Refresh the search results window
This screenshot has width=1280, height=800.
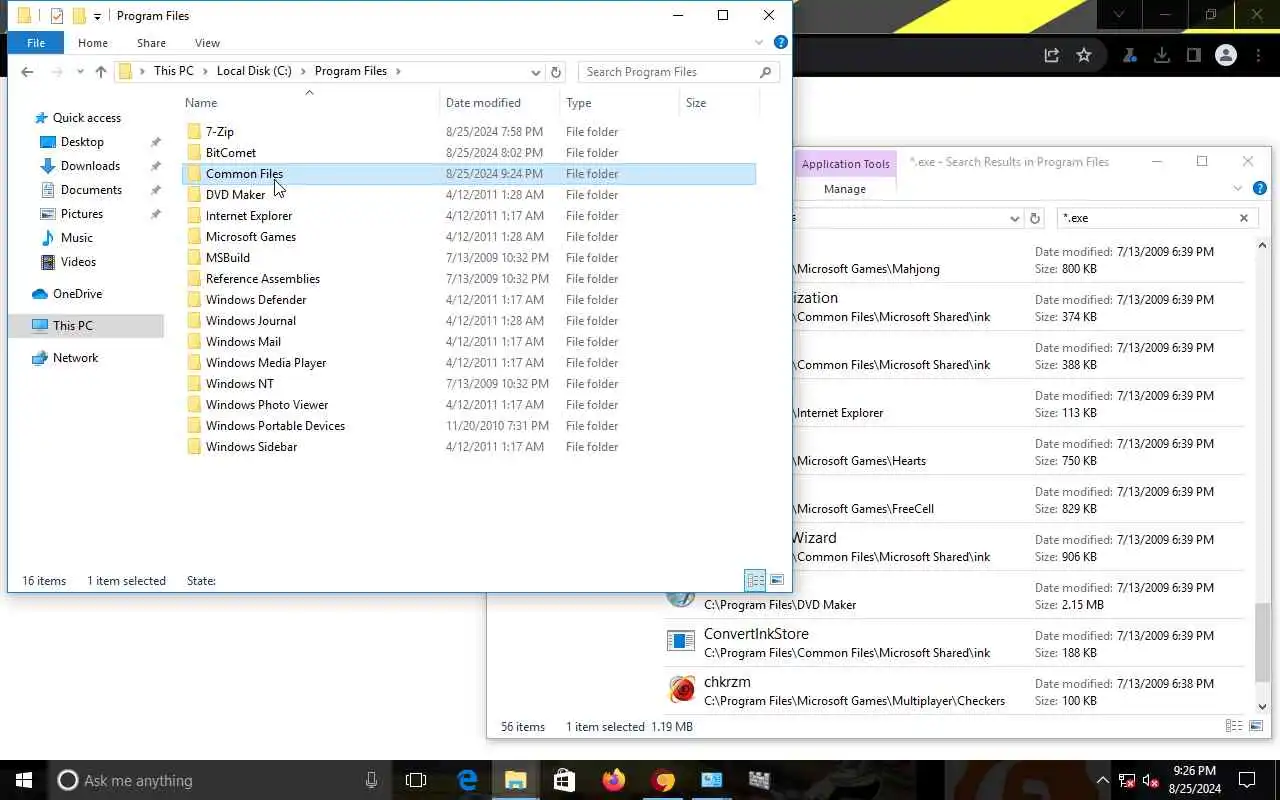[x=1035, y=218]
